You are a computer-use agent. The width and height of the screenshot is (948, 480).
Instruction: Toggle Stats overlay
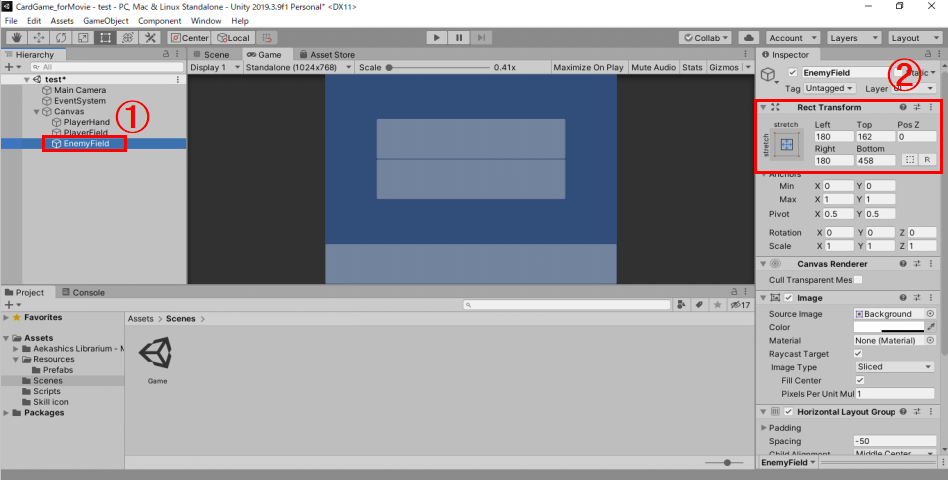[x=692, y=67]
